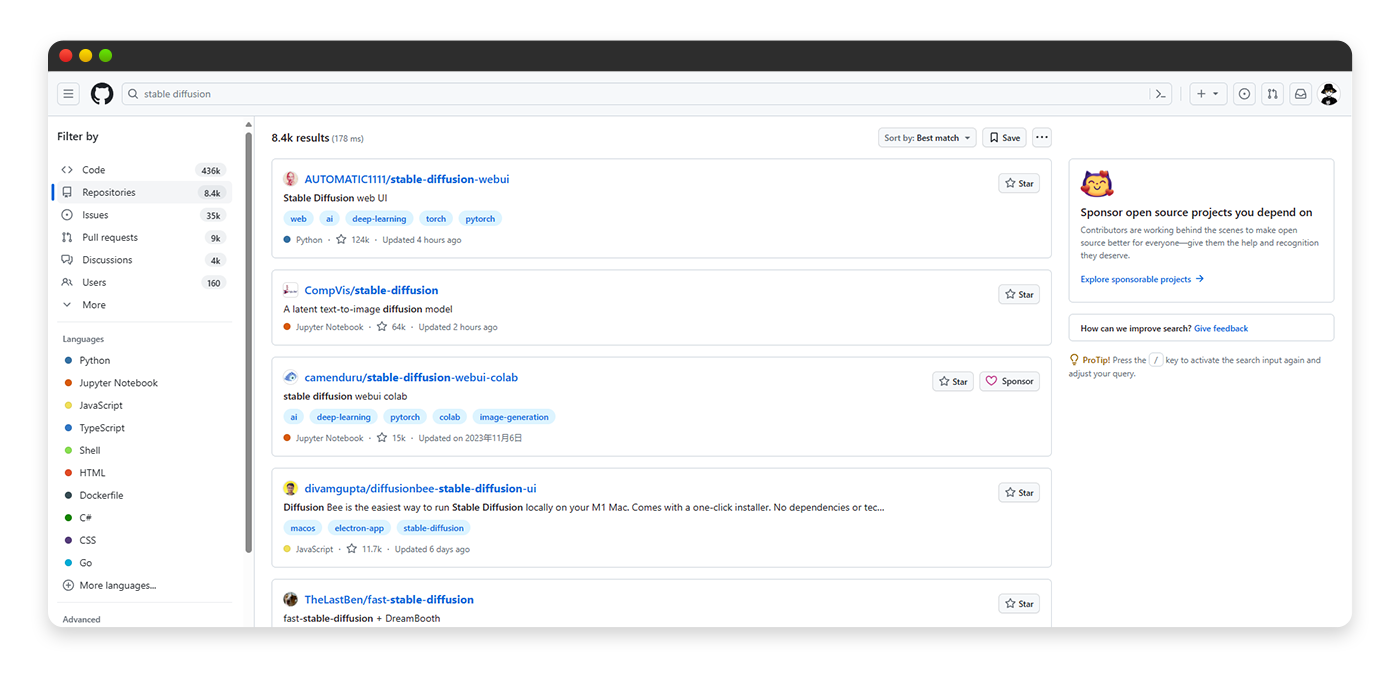Click the 64k stargazers count
Image resolution: width=1400 pixels, height=700 pixels.
click(391, 327)
